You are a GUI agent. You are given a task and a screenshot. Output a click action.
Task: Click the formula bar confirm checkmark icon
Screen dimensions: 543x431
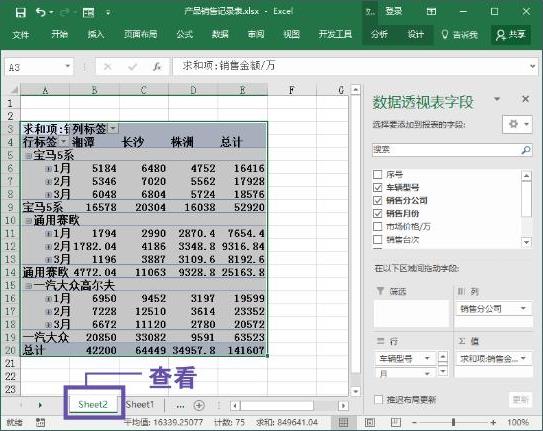(132, 66)
